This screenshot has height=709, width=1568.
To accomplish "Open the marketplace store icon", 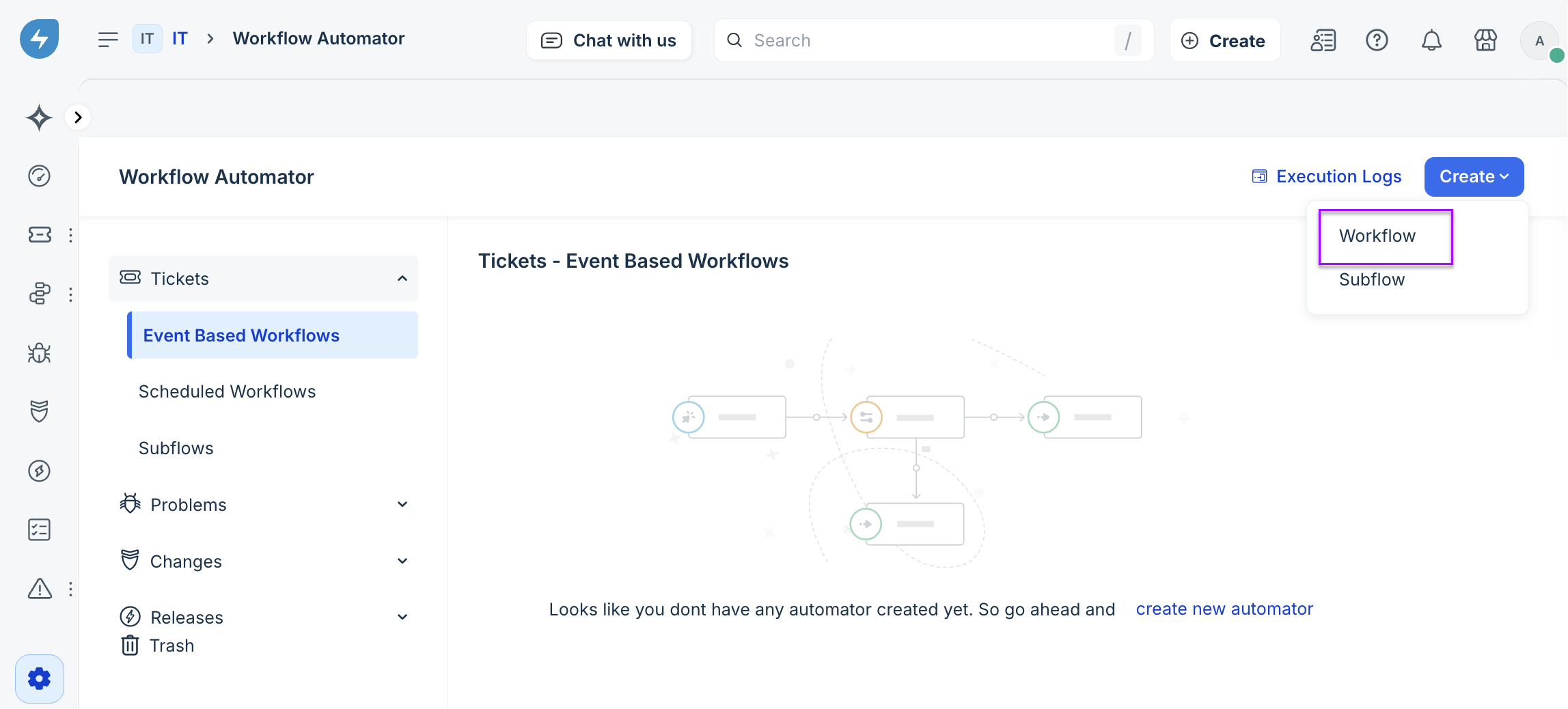I will 1485,41.
